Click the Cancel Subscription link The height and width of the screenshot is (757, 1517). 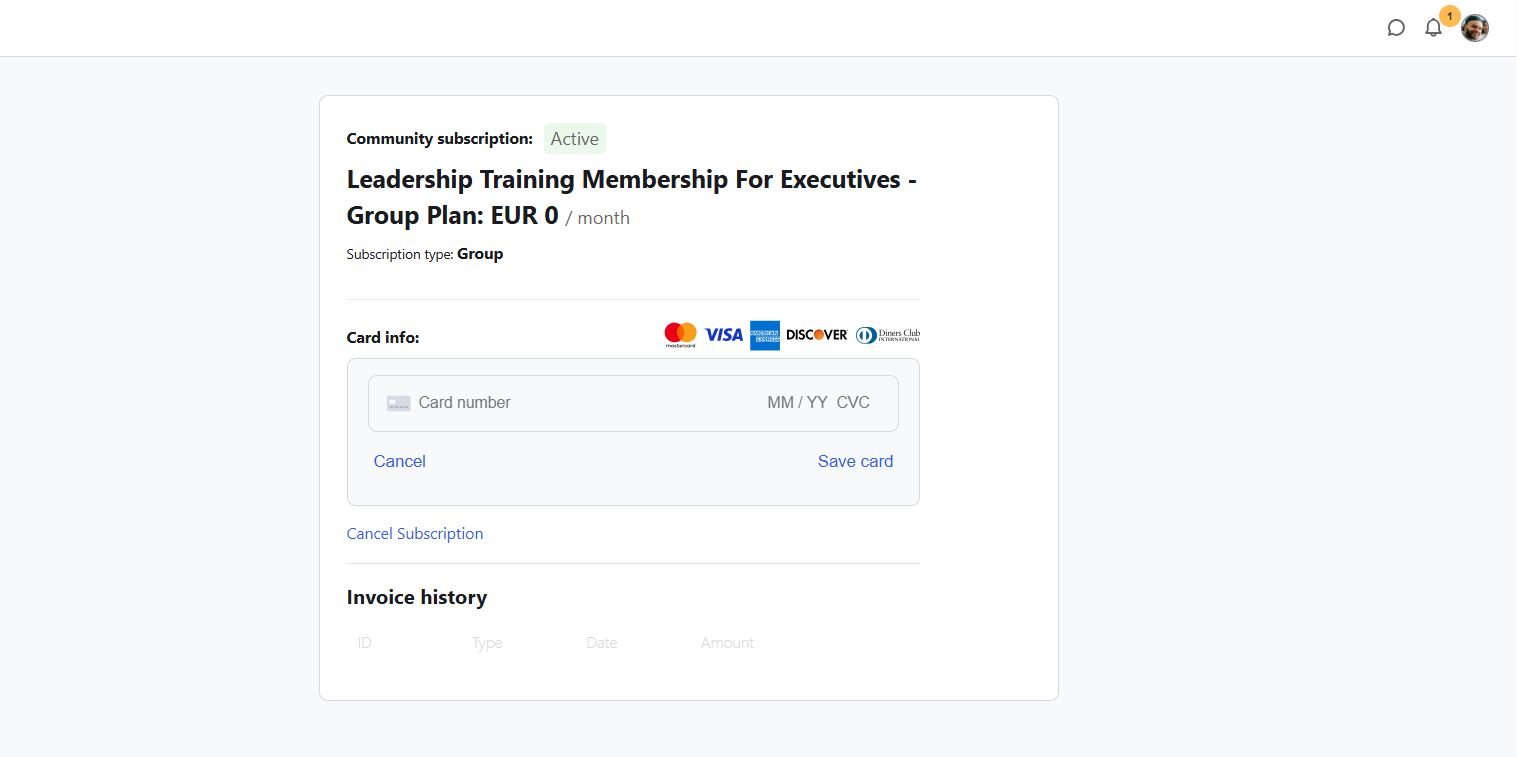[415, 534]
